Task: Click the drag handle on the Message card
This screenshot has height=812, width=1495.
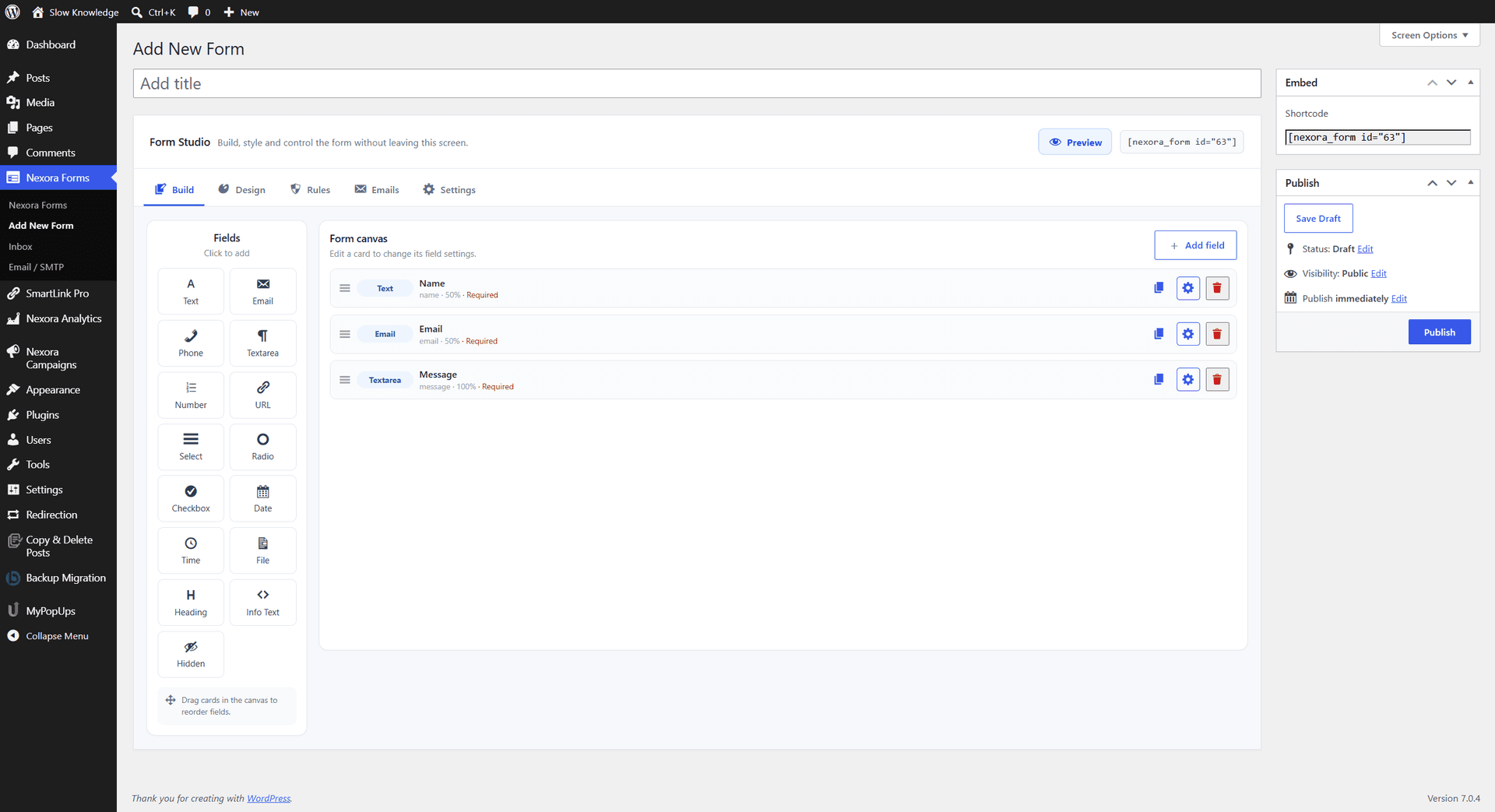Action: (345, 380)
